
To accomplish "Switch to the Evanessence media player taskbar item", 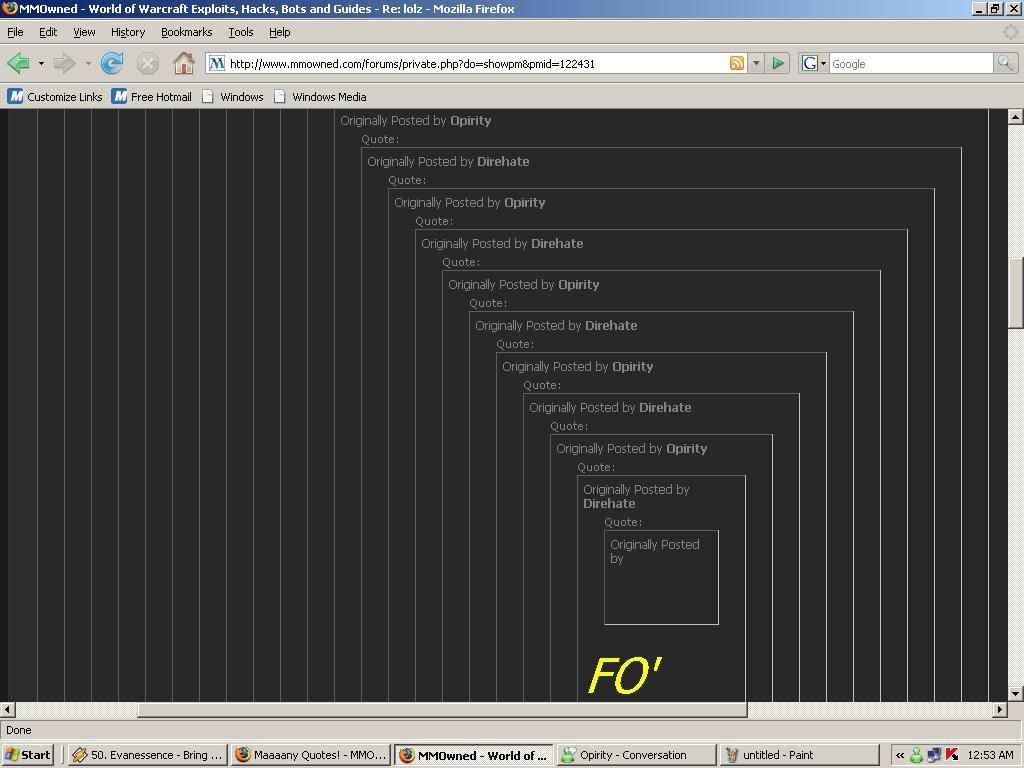I will [x=148, y=755].
